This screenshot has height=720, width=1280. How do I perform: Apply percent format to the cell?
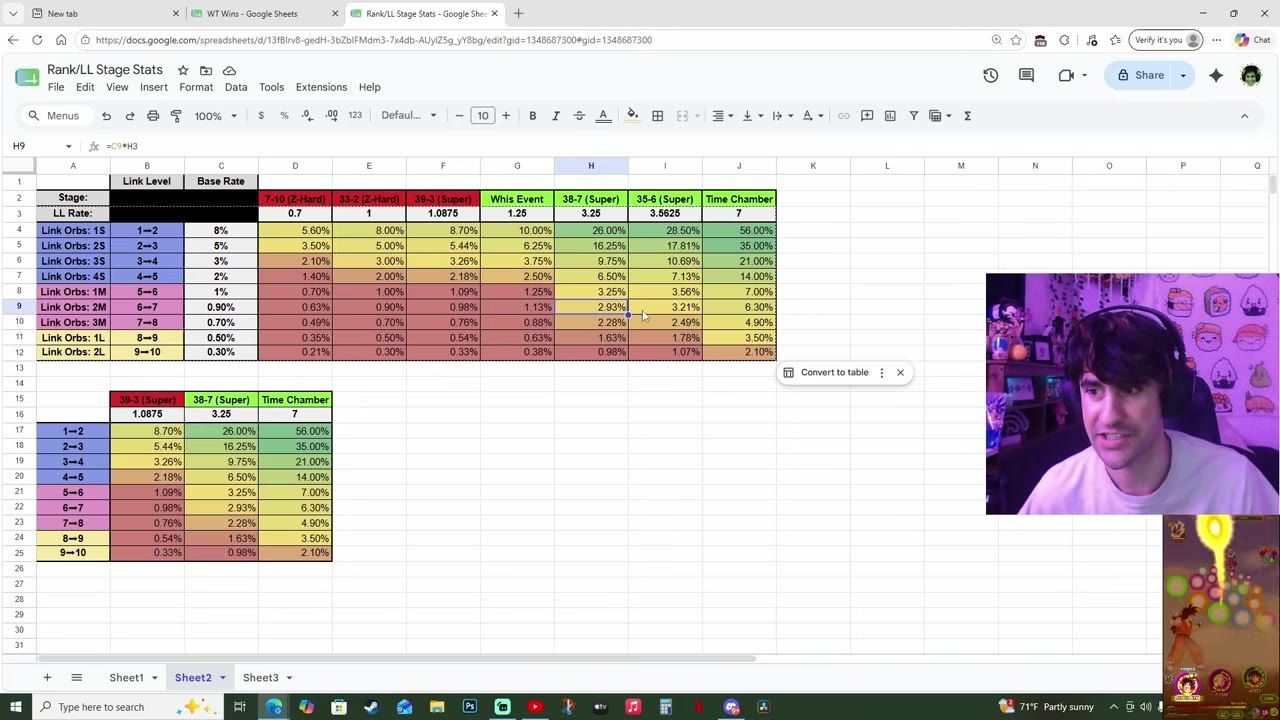(284, 116)
